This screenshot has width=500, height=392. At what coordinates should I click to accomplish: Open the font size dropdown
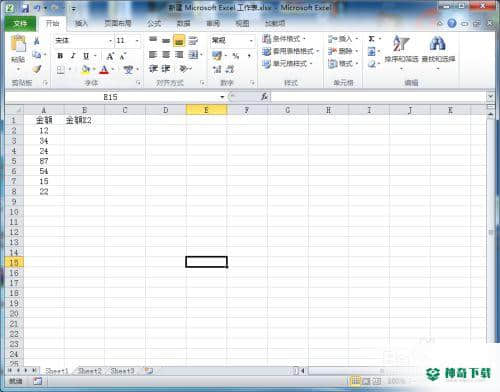[x=137, y=41]
